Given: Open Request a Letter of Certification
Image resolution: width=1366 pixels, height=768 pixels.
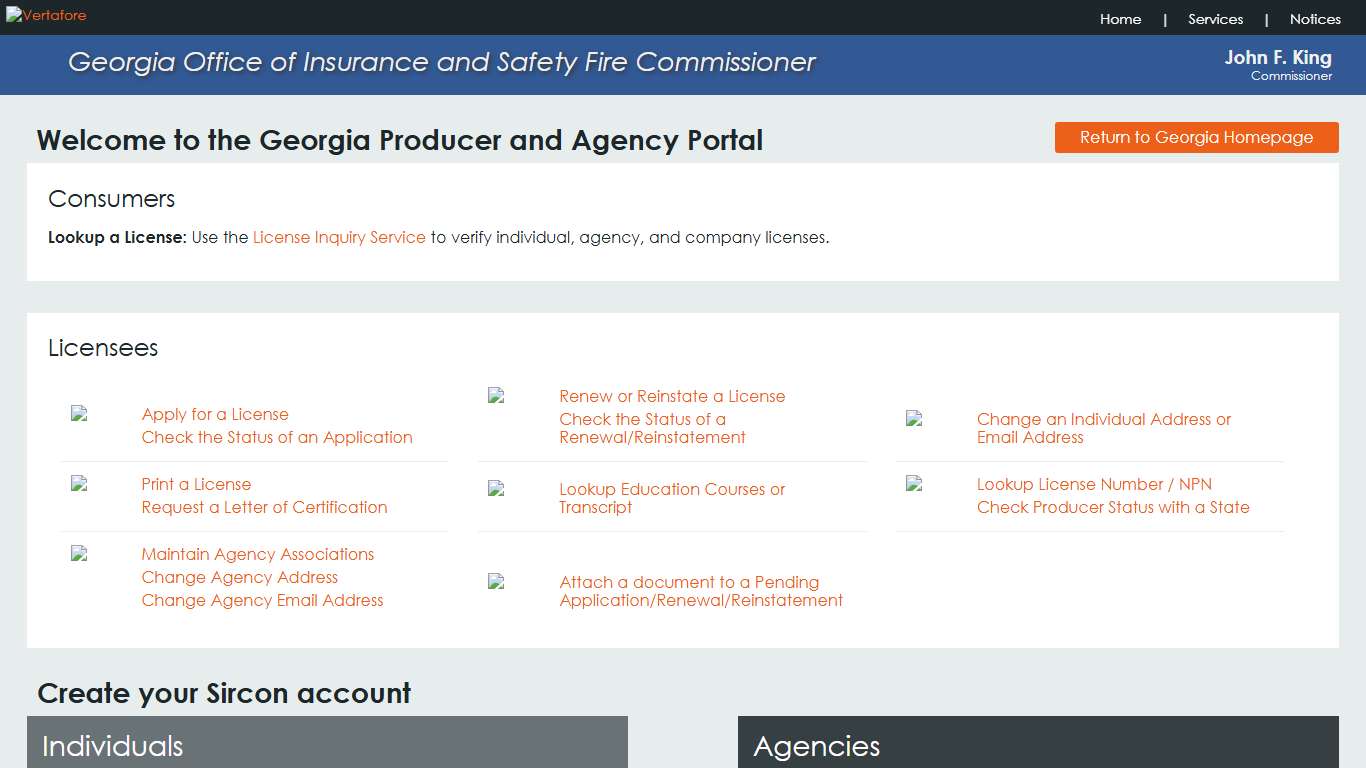Looking at the screenshot, I should click(264, 507).
